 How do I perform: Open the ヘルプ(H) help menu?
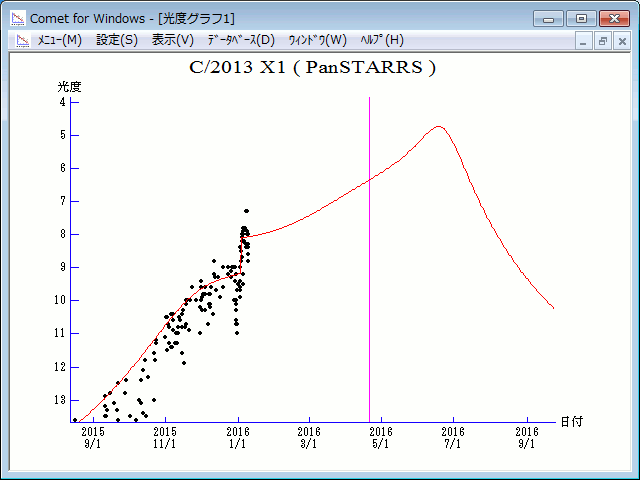pos(382,40)
